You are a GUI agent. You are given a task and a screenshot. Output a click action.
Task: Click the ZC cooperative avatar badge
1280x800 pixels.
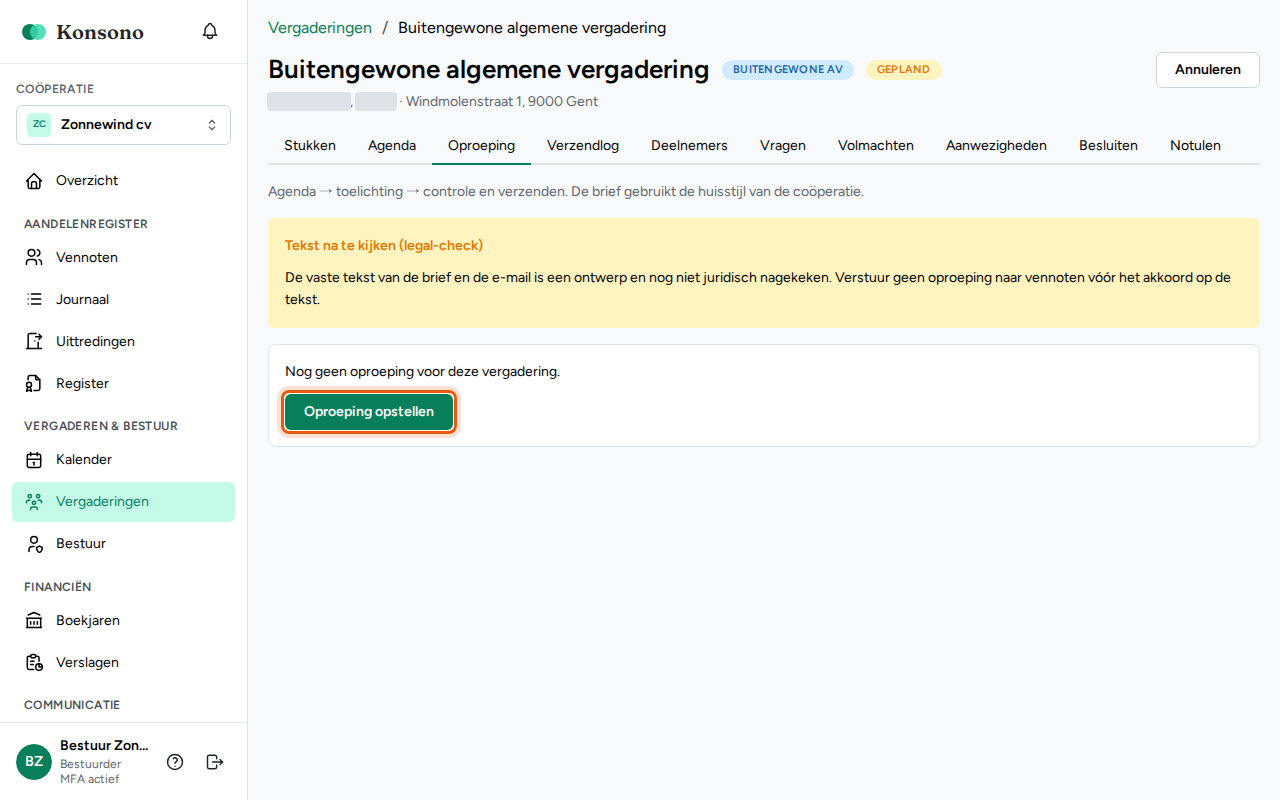click(39, 125)
